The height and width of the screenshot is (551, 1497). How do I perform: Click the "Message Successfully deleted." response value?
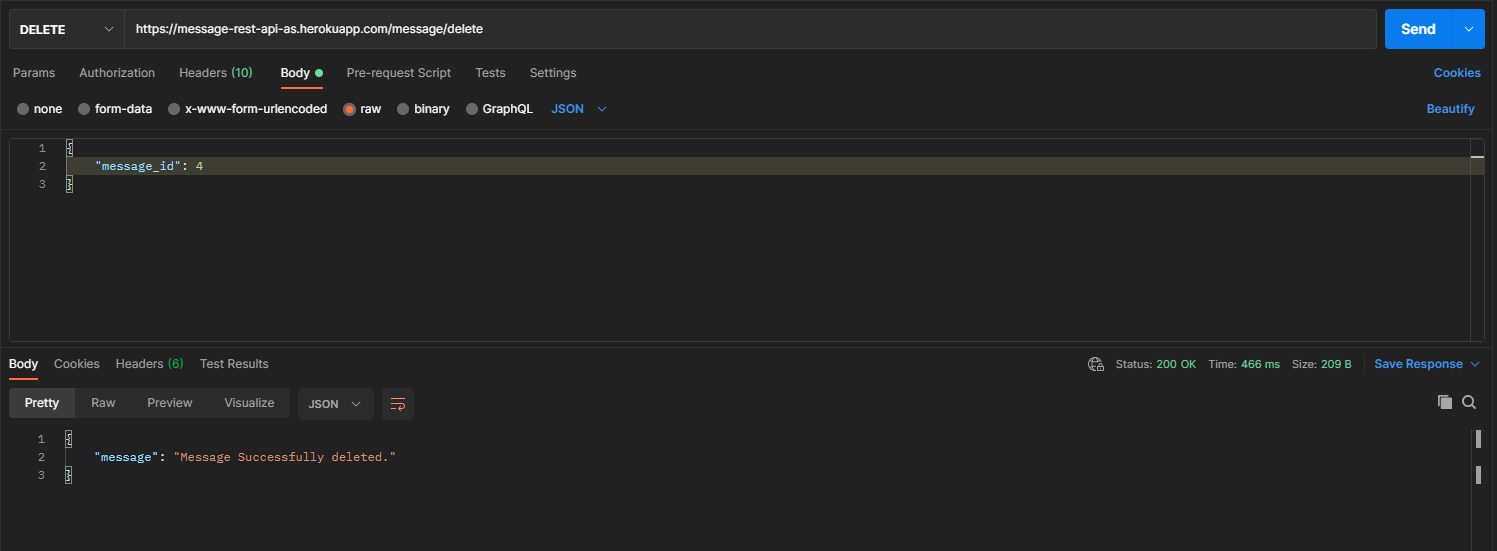point(285,457)
